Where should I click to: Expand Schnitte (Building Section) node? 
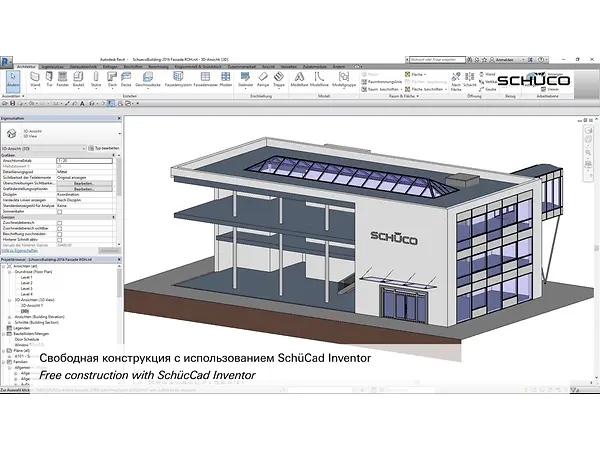[10, 323]
